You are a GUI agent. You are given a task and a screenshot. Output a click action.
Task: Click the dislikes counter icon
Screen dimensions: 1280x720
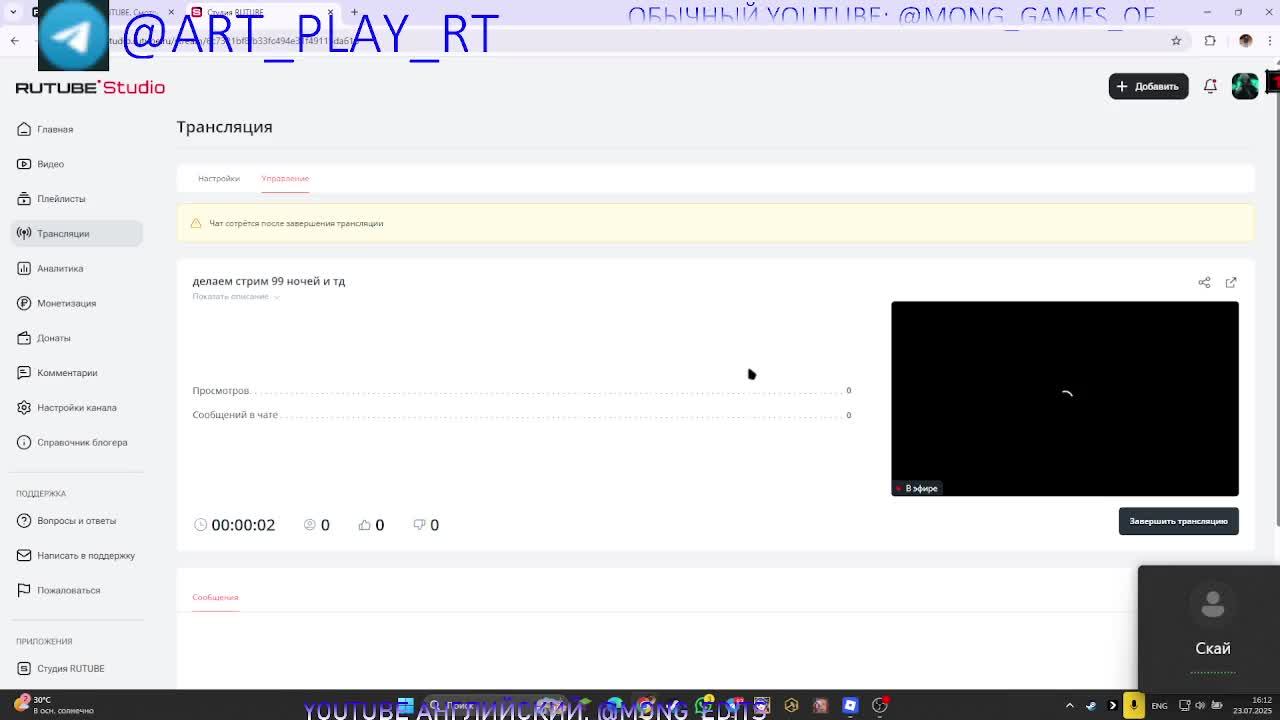coord(419,525)
